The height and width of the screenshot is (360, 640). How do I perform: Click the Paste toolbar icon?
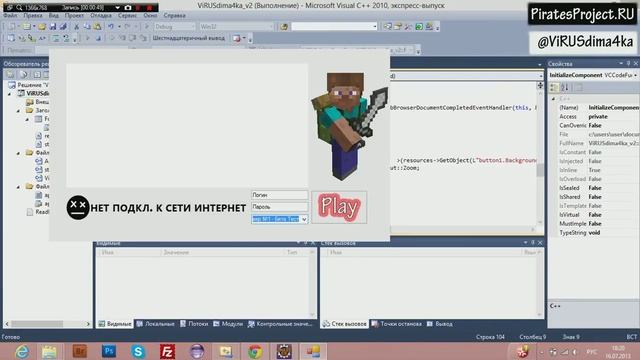[98, 27]
